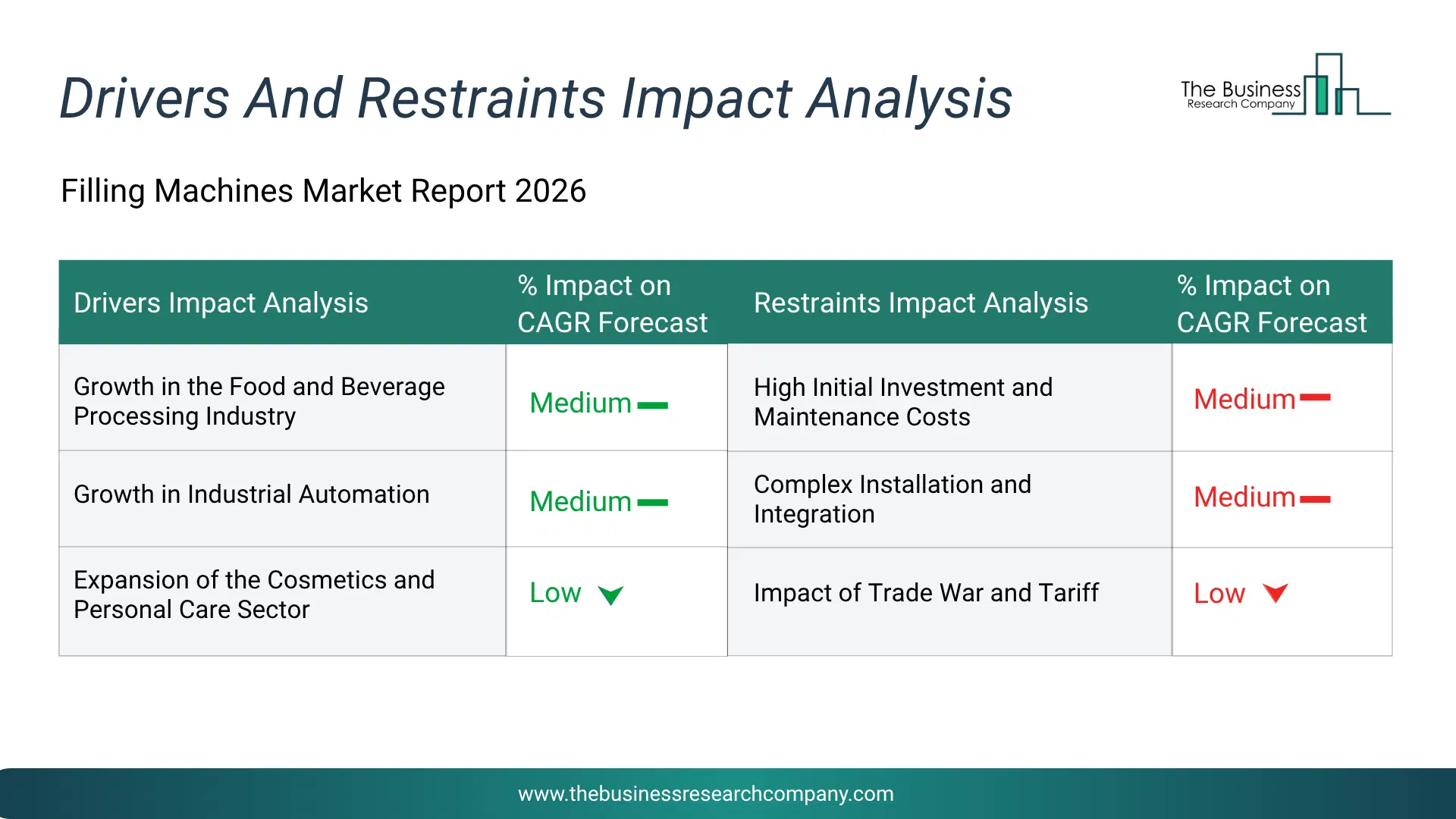
Task: Click green Medium text in Food and Beverage row
Action: point(580,403)
